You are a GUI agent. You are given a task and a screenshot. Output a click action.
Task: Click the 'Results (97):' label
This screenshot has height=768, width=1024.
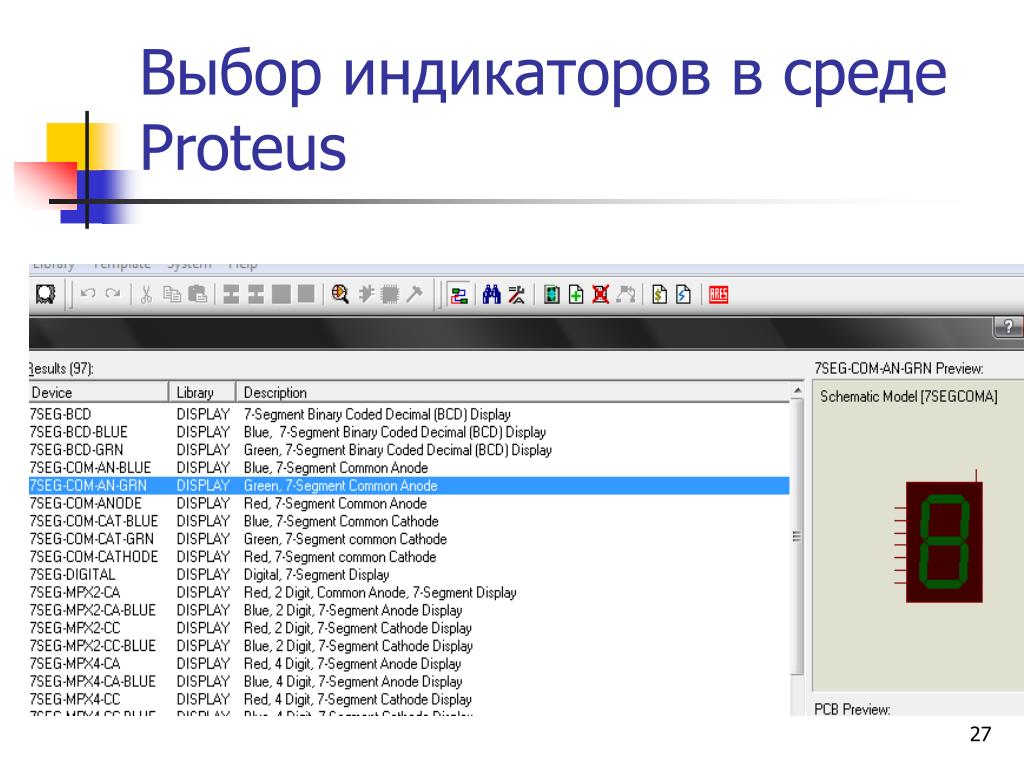(x=61, y=368)
